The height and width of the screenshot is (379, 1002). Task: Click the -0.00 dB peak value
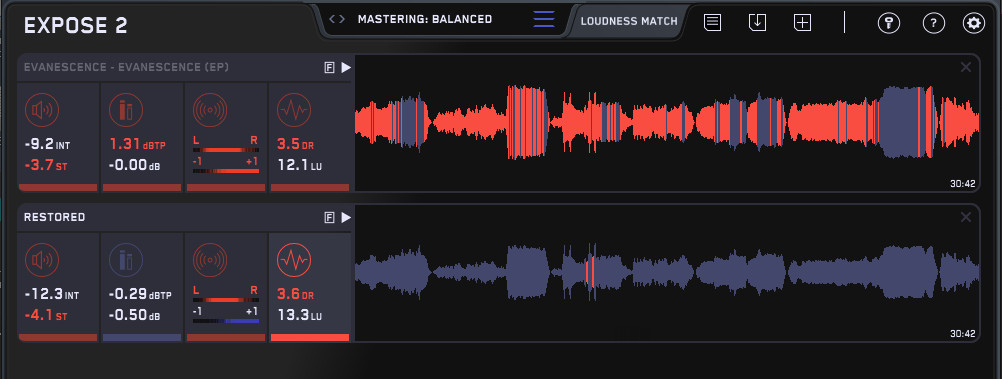pyautogui.click(x=134, y=166)
